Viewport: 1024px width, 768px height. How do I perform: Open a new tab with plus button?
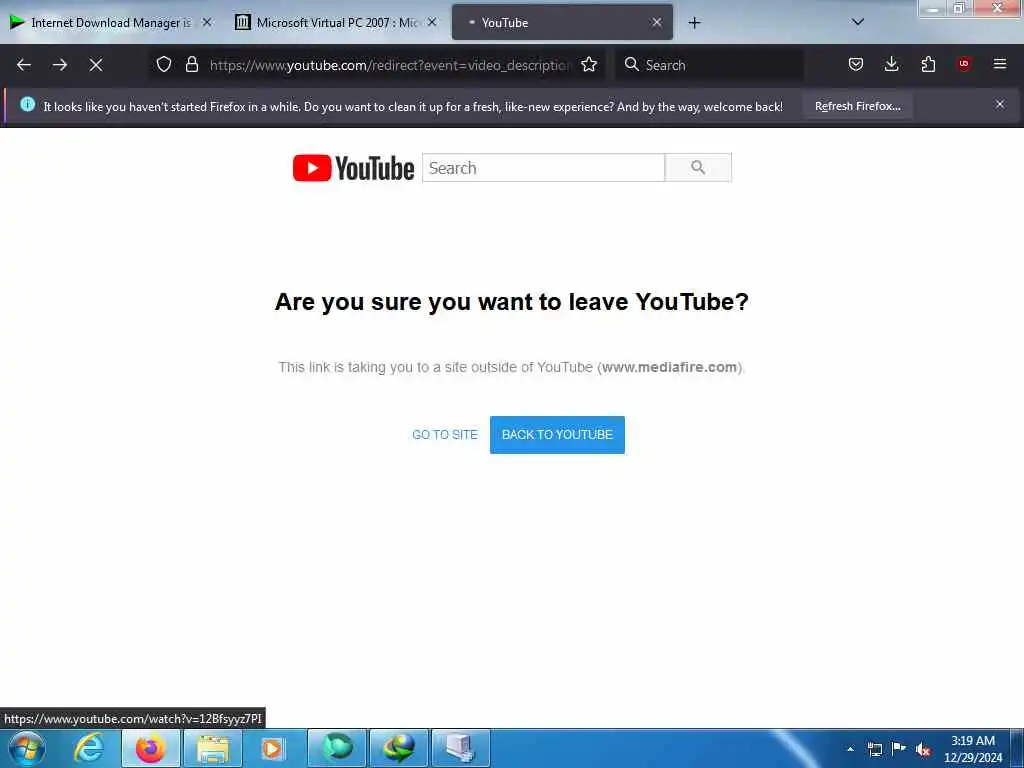(x=694, y=23)
